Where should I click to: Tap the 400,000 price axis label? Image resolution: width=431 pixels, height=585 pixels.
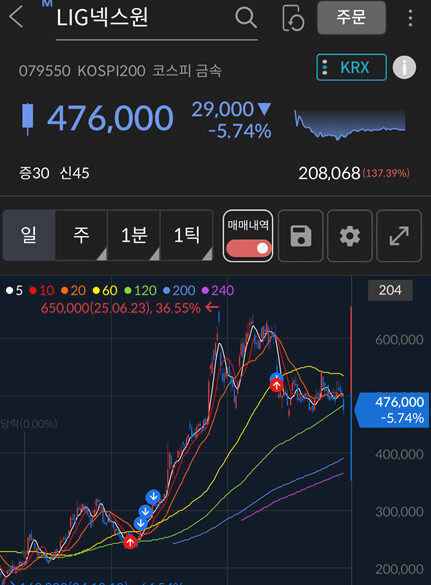coord(399,454)
